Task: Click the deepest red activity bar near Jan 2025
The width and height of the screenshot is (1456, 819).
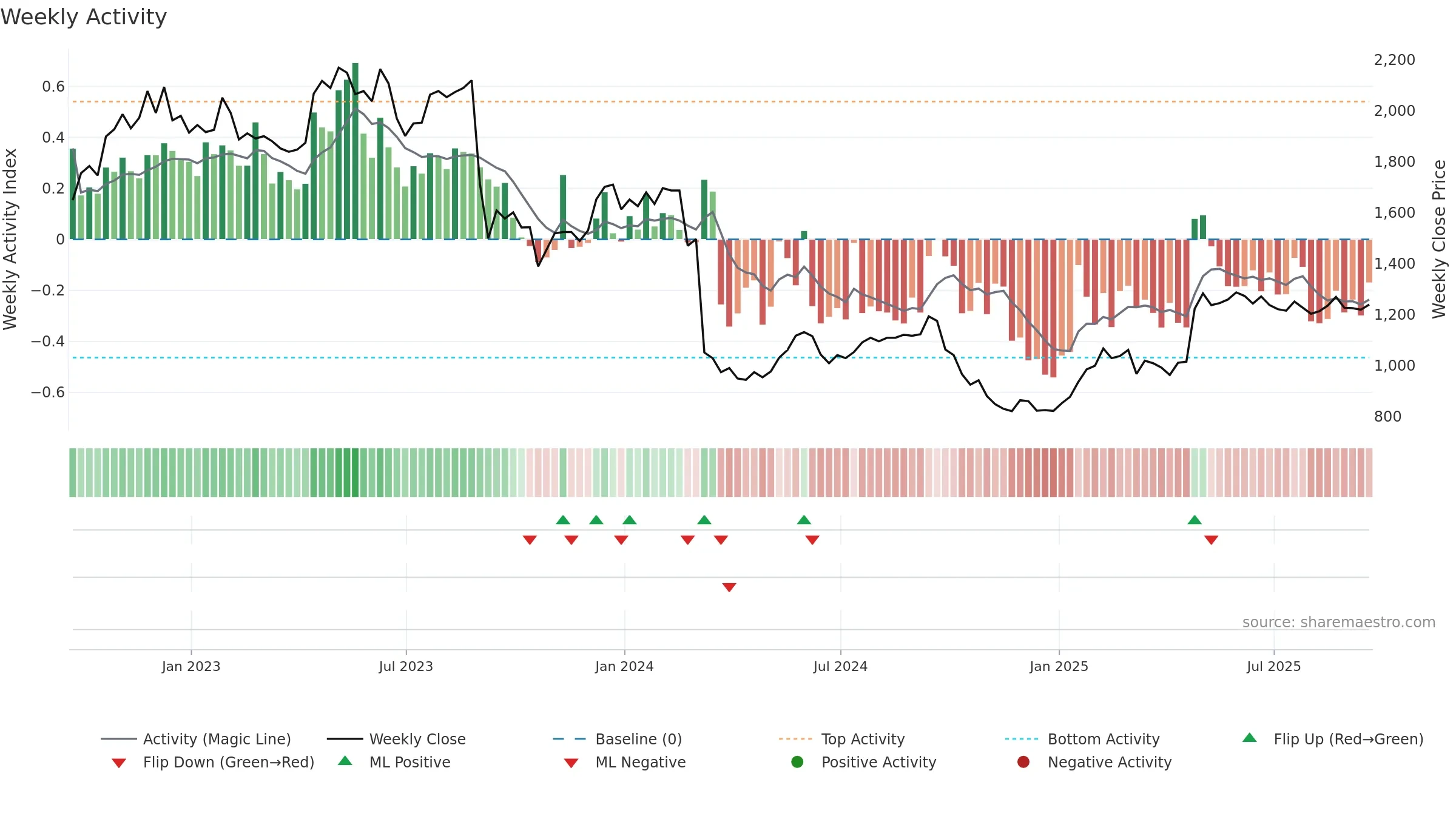Action: coord(1054,308)
